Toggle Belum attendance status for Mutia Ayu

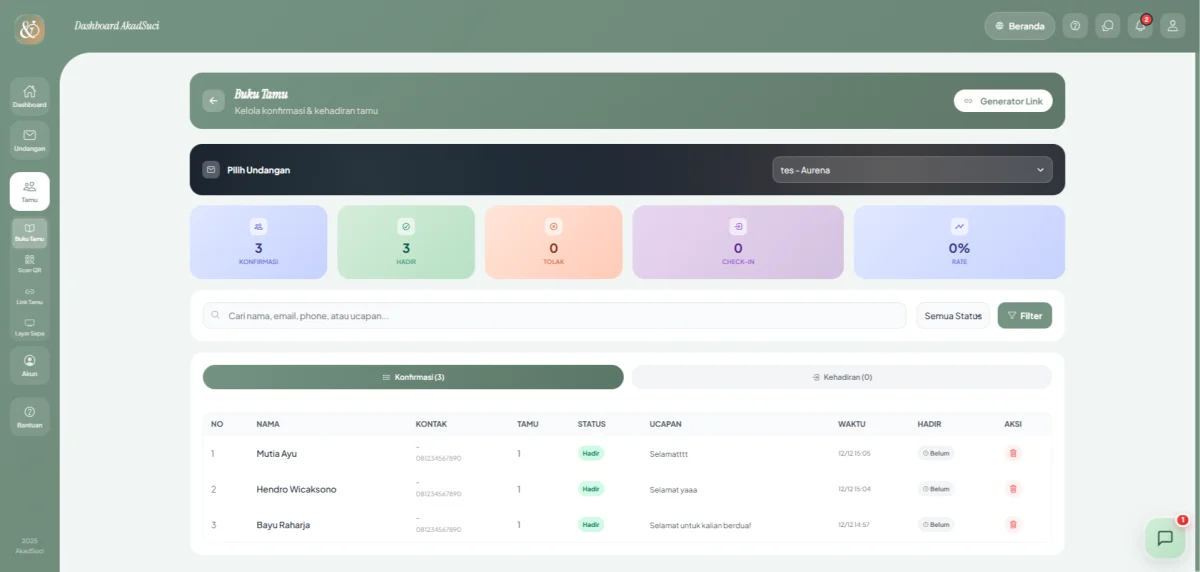pos(936,453)
